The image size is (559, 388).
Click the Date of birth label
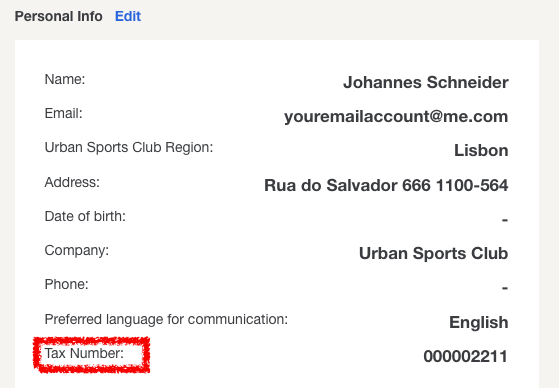coord(85,216)
